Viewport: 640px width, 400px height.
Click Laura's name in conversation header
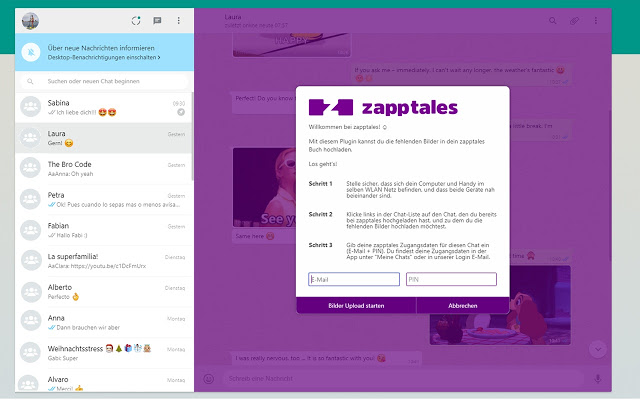[233, 17]
